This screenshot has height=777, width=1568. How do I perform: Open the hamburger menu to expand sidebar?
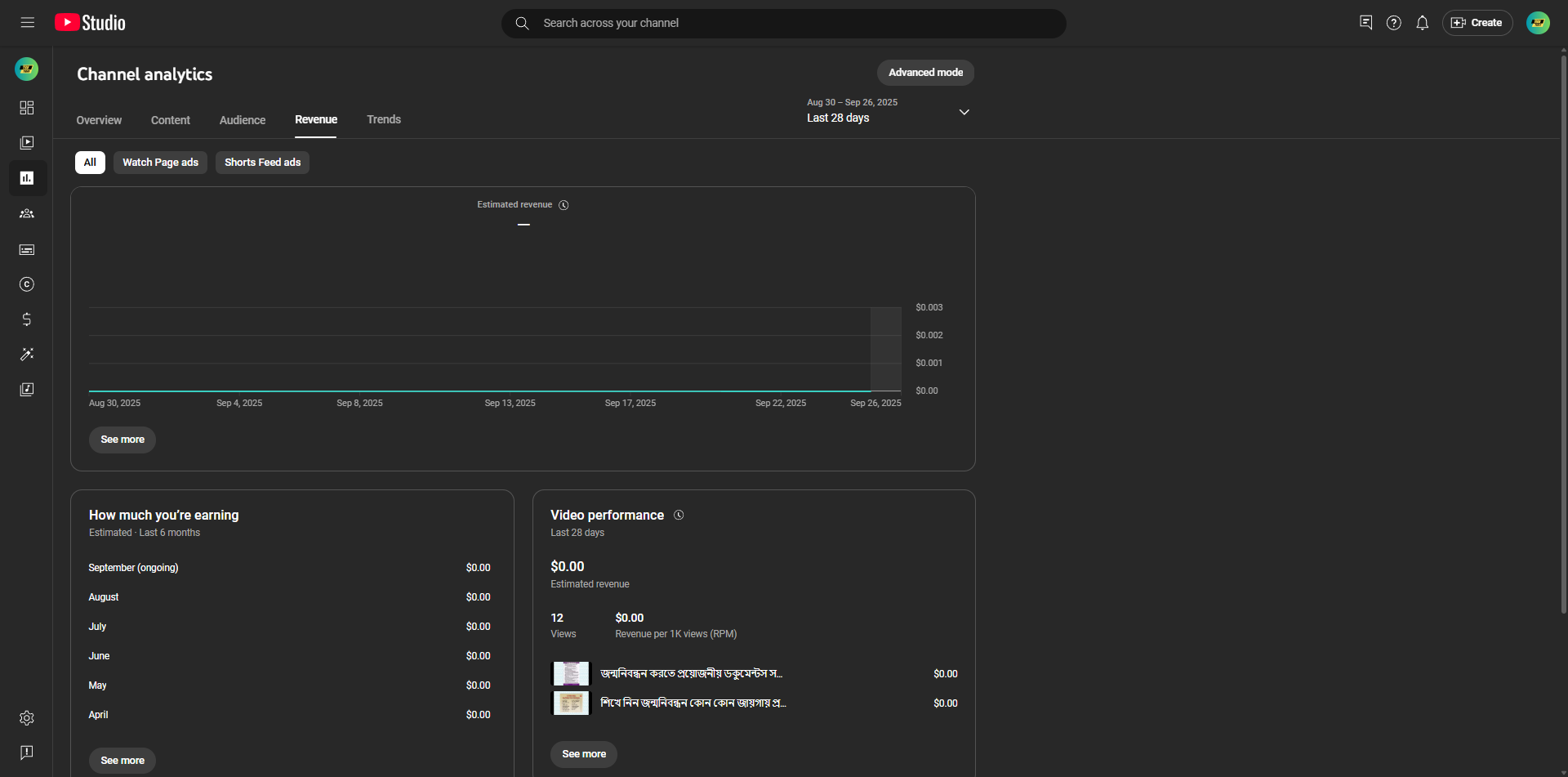[x=28, y=23]
